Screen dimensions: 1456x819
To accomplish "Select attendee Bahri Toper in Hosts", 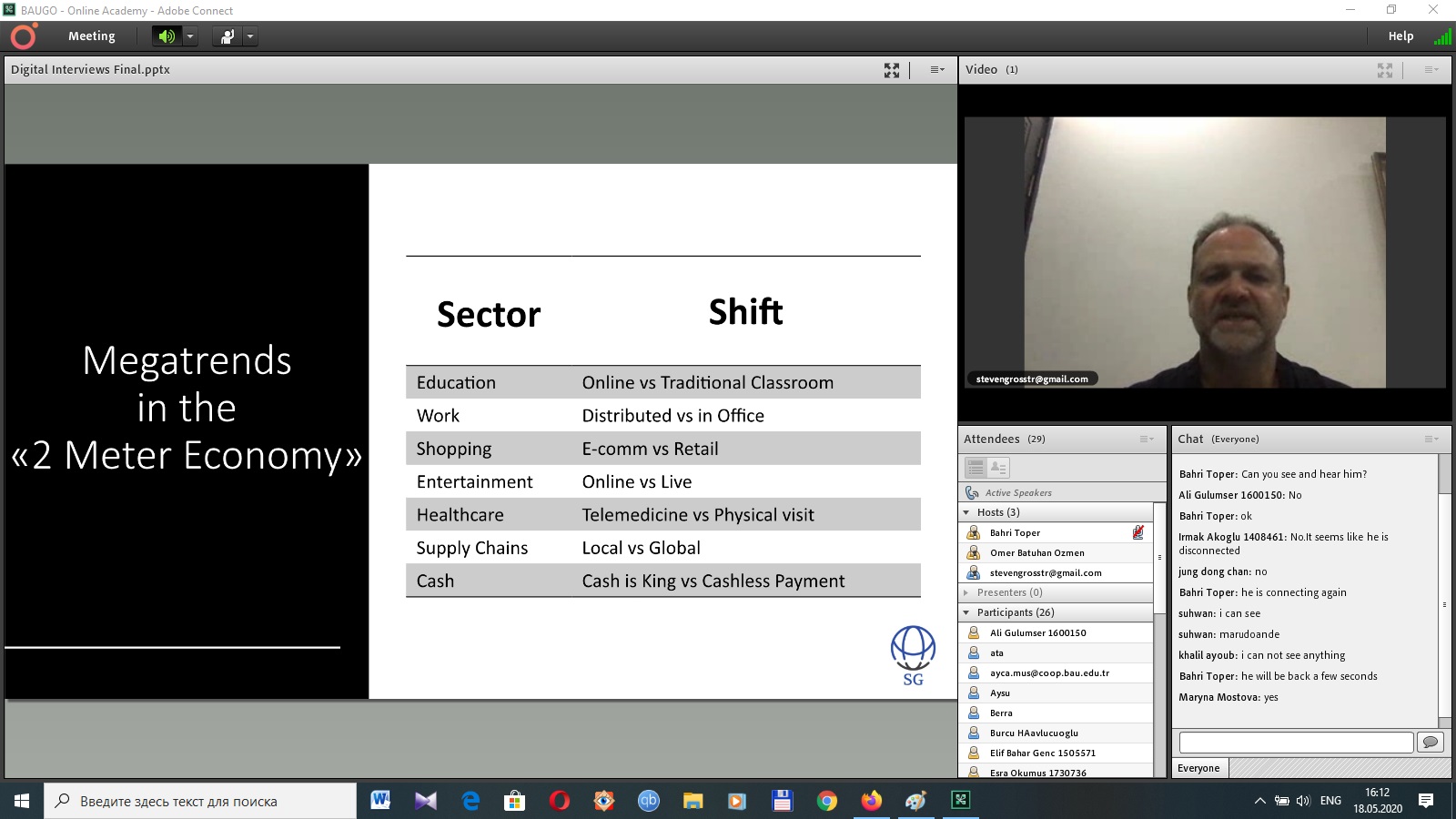I will coord(1015,533).
